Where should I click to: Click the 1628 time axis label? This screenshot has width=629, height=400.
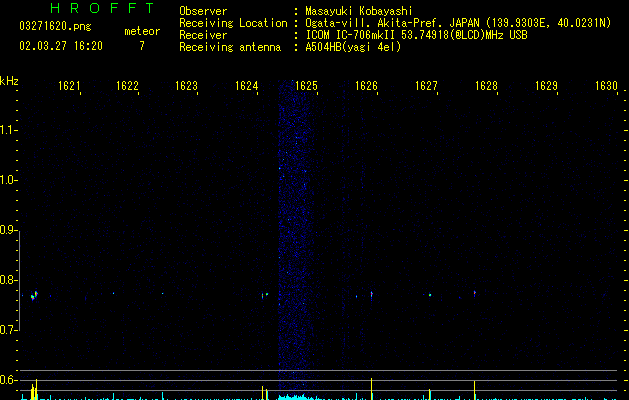486,86
